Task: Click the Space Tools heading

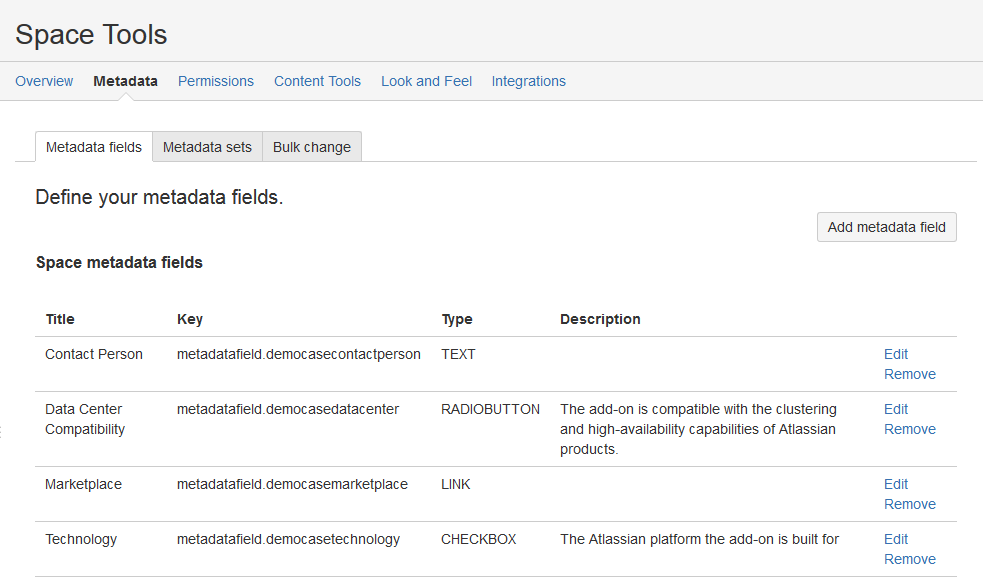Action: click(x=90, y=34)
